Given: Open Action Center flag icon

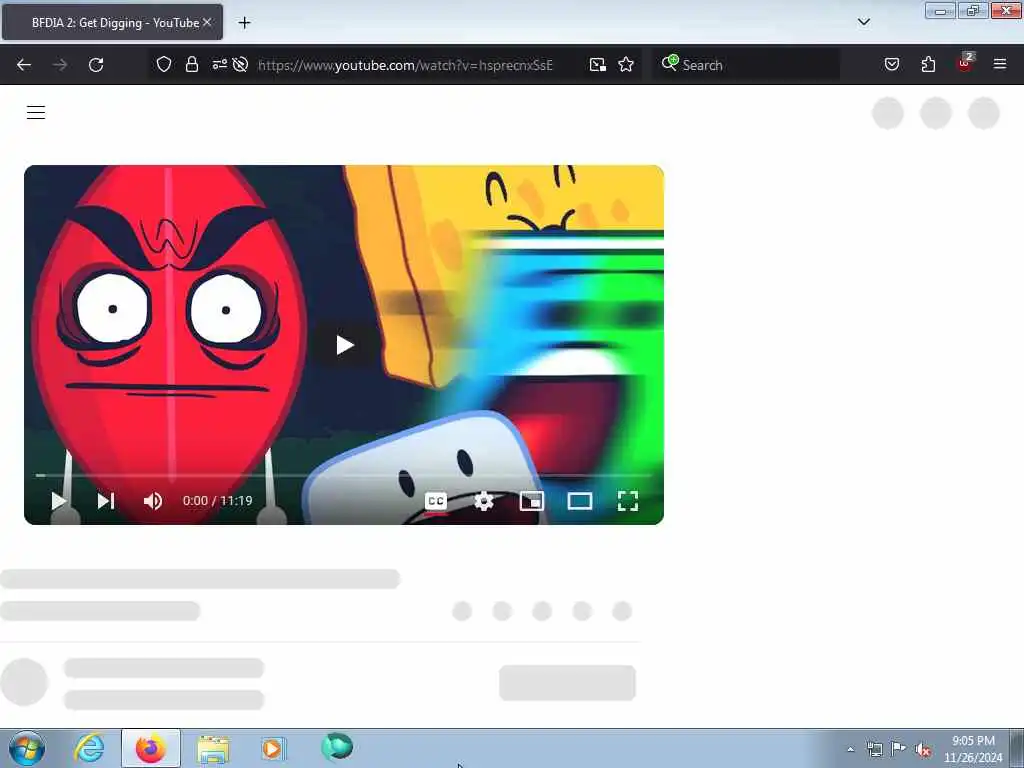Looking at the screenshot, I should pos(899,748).
